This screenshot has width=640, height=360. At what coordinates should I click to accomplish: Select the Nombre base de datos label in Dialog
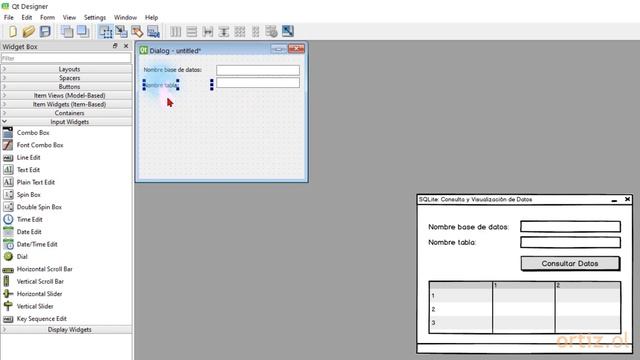pyautogui.click(x=173, y=70)
